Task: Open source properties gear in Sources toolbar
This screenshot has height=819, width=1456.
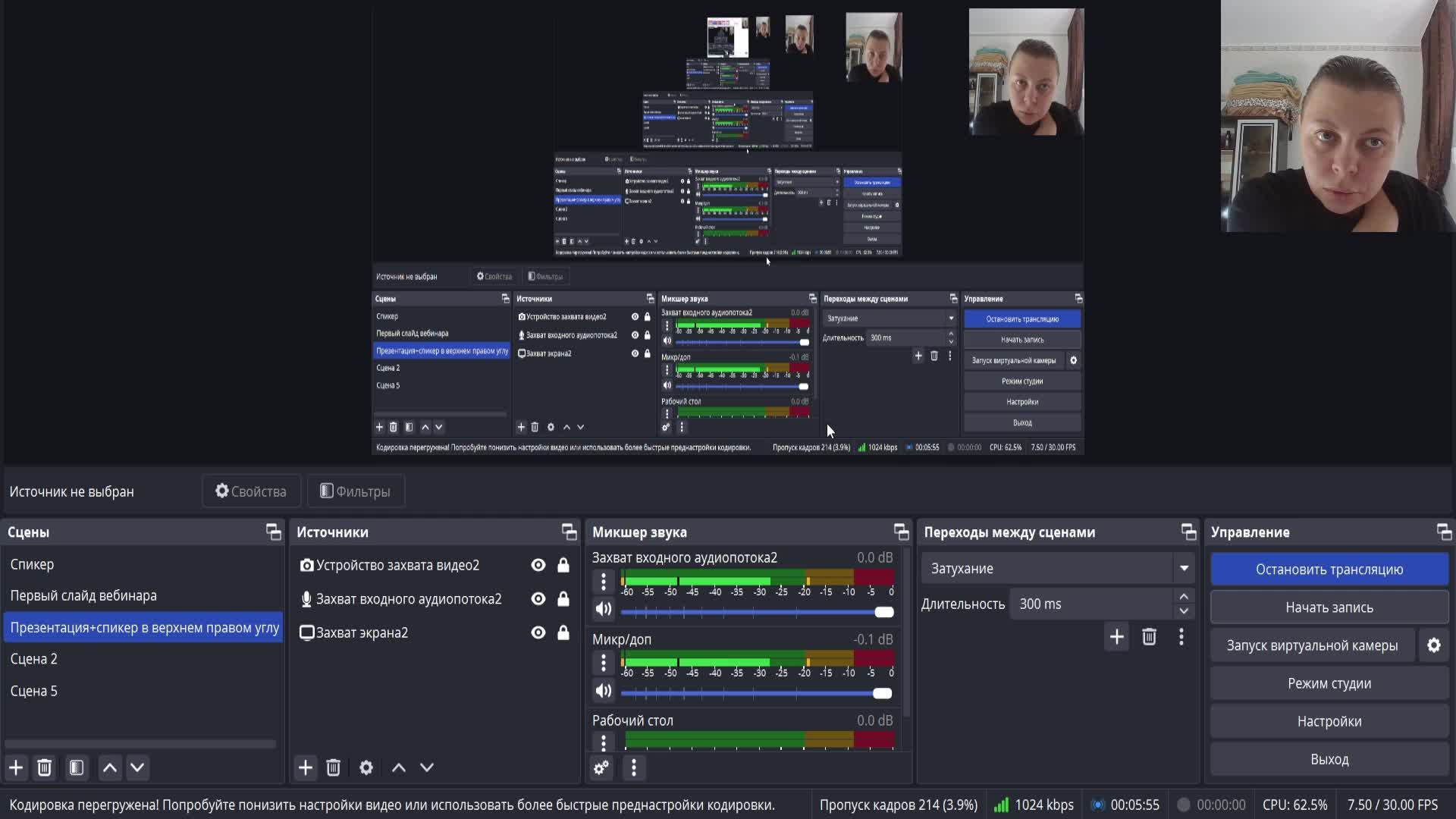Action: coord(366,767)
